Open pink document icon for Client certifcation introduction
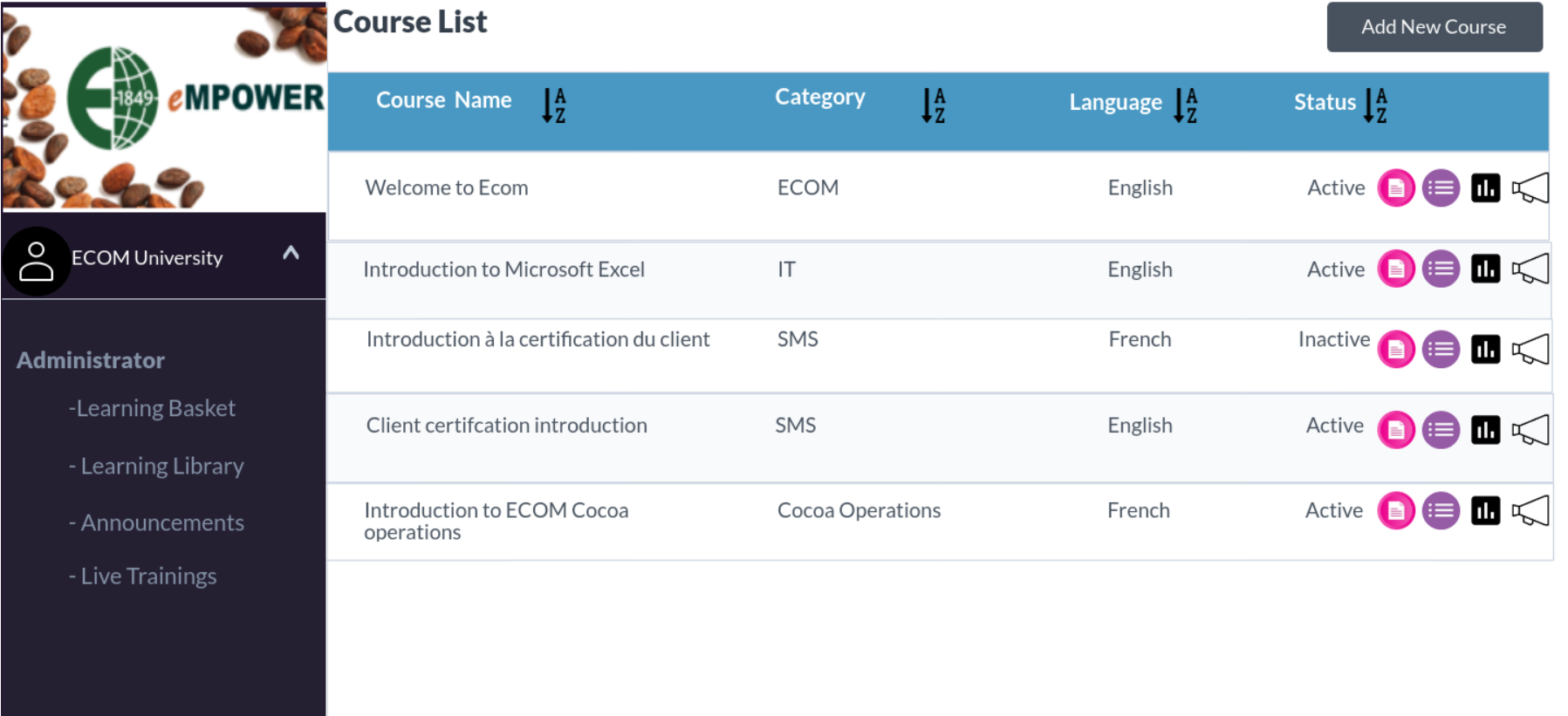The width and height of the screenshot is (1568, 716). pos(1395,430)
